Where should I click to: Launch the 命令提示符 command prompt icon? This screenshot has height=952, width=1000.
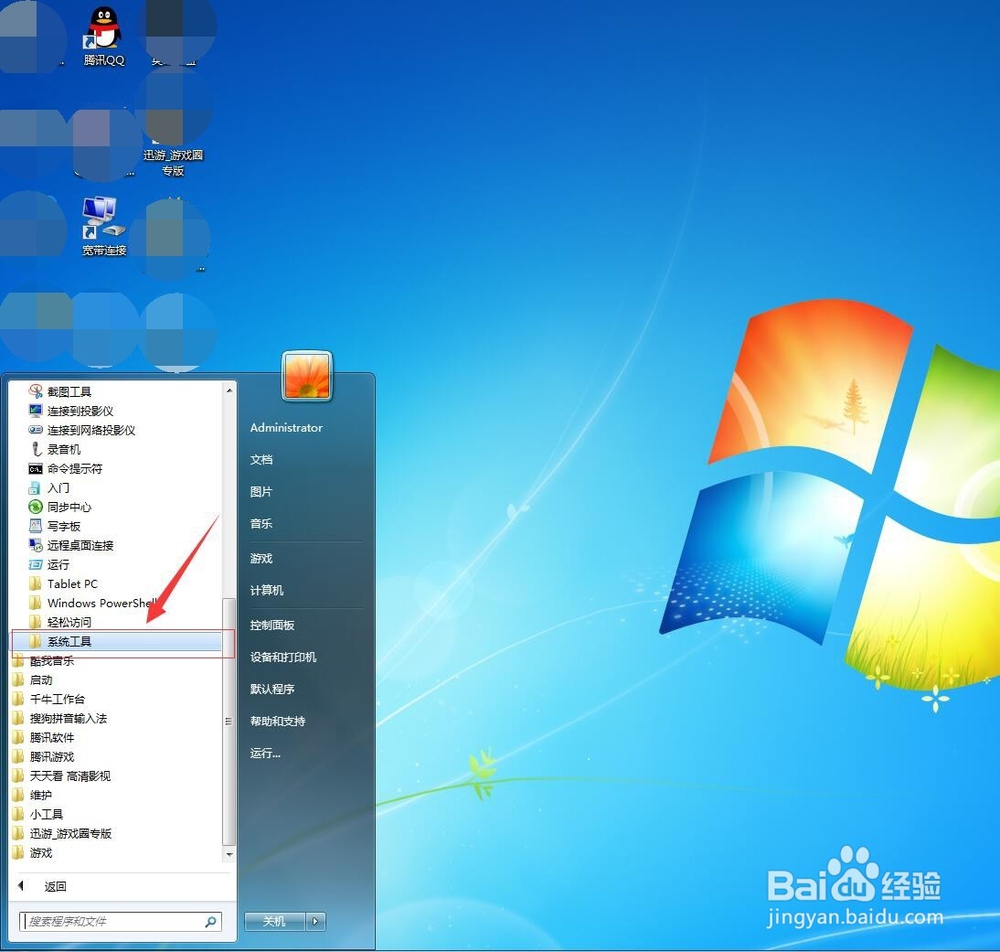point(36,469)
